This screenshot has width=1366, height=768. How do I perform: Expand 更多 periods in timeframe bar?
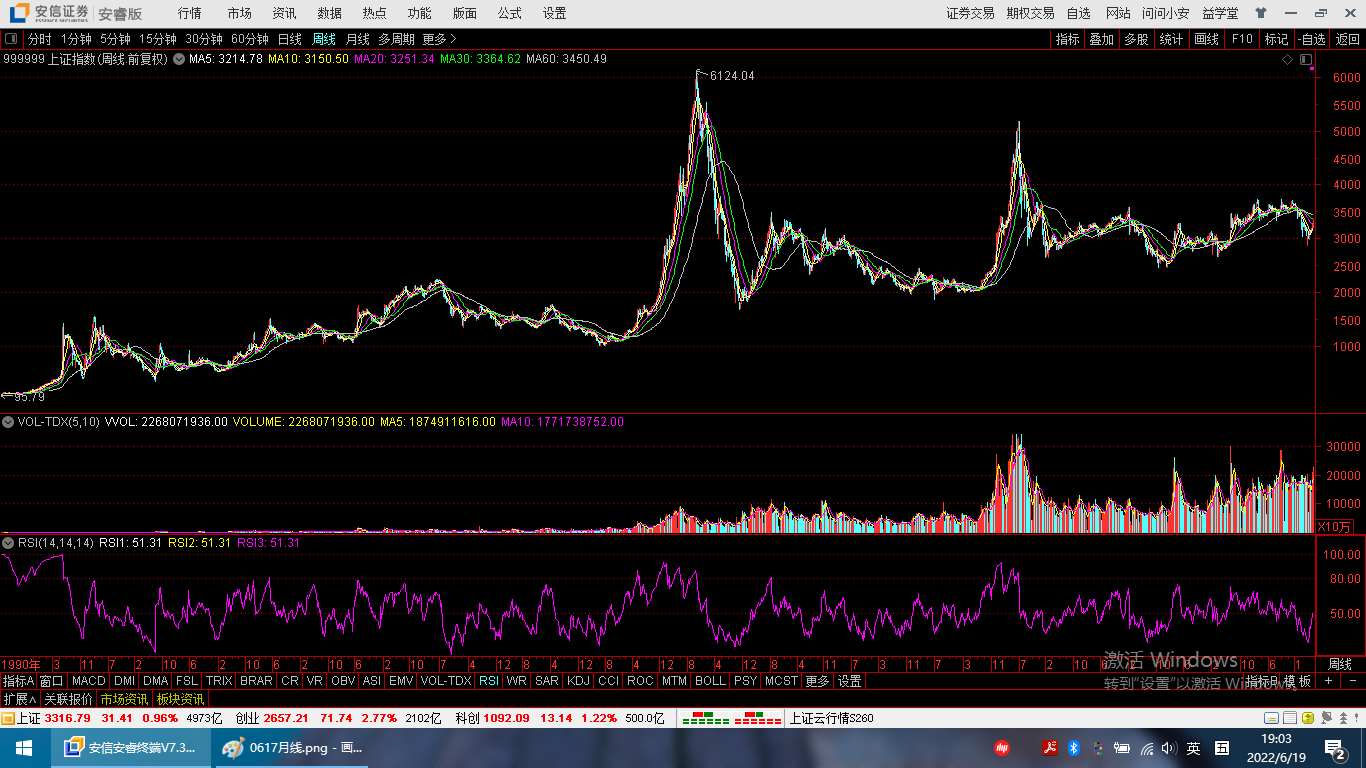[x=439, y=39]
